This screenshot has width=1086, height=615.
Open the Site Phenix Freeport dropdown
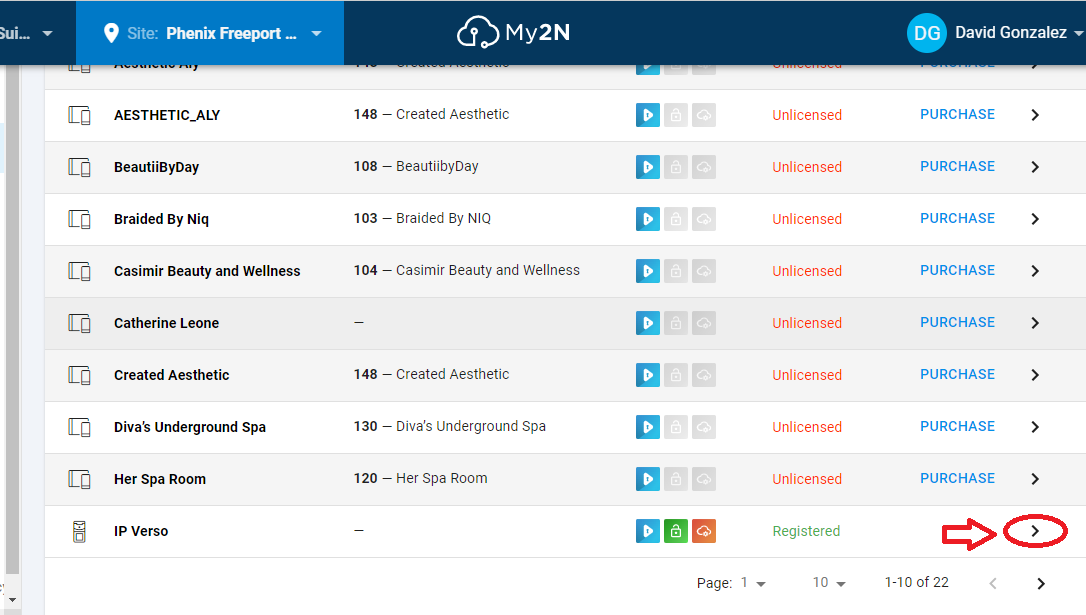click(x=210, y=33)
